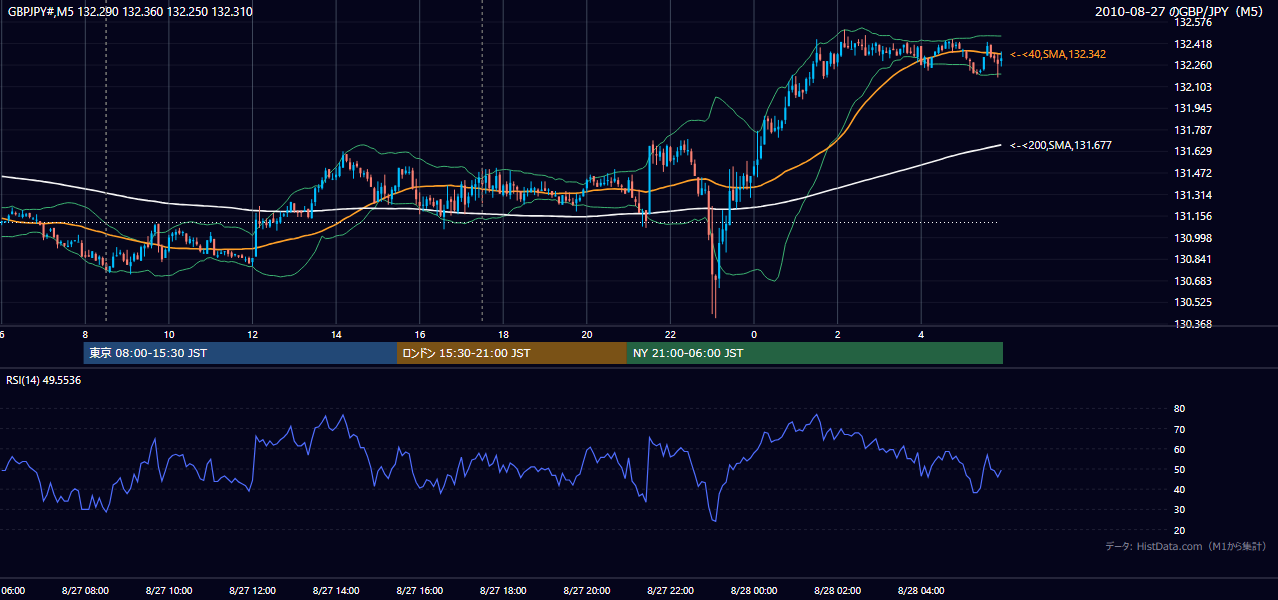Screen dimensions: 1278x600
Task: Click hour label 18 on price chart time axis
Action: [504, 335]
